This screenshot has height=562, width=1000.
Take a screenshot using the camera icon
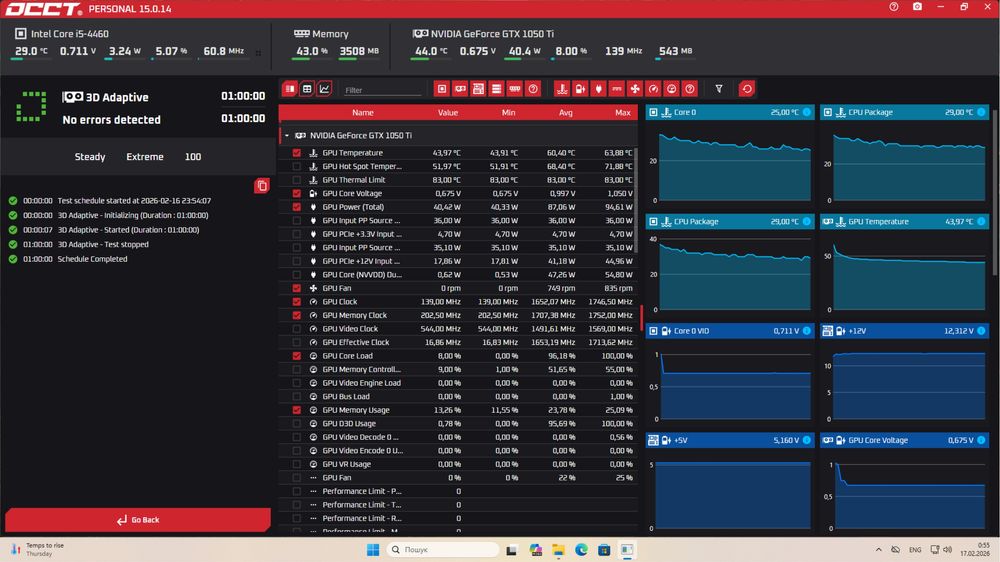pos(917,7)
